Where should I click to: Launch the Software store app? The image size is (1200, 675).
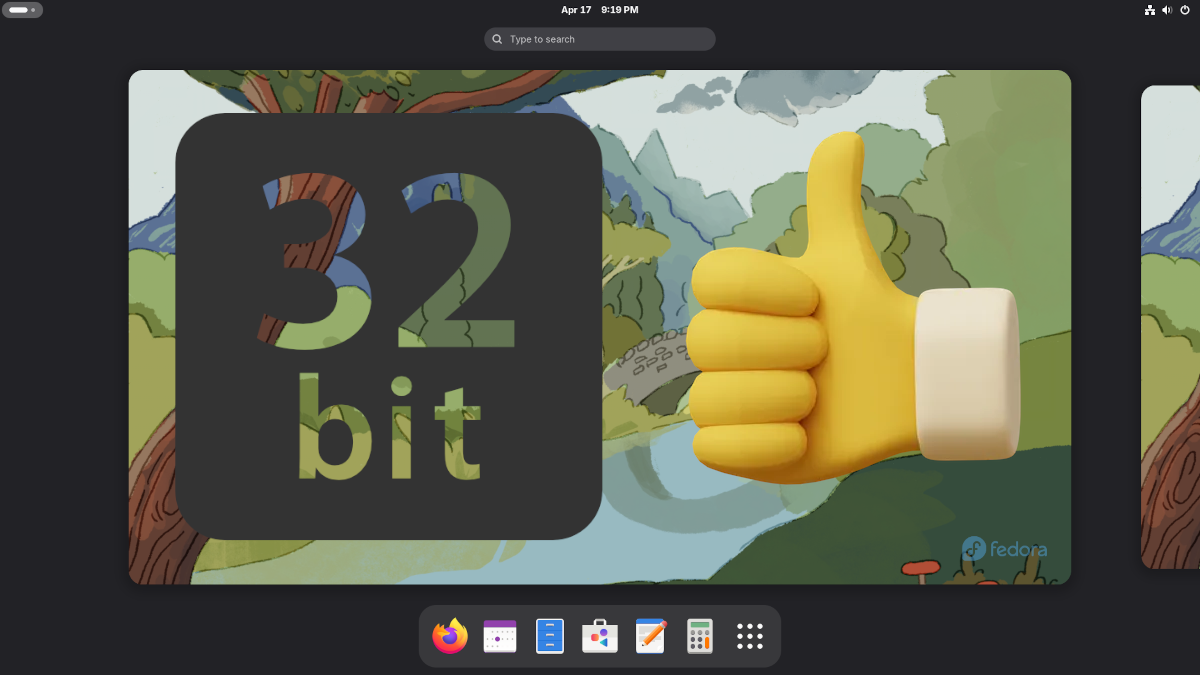600,636
